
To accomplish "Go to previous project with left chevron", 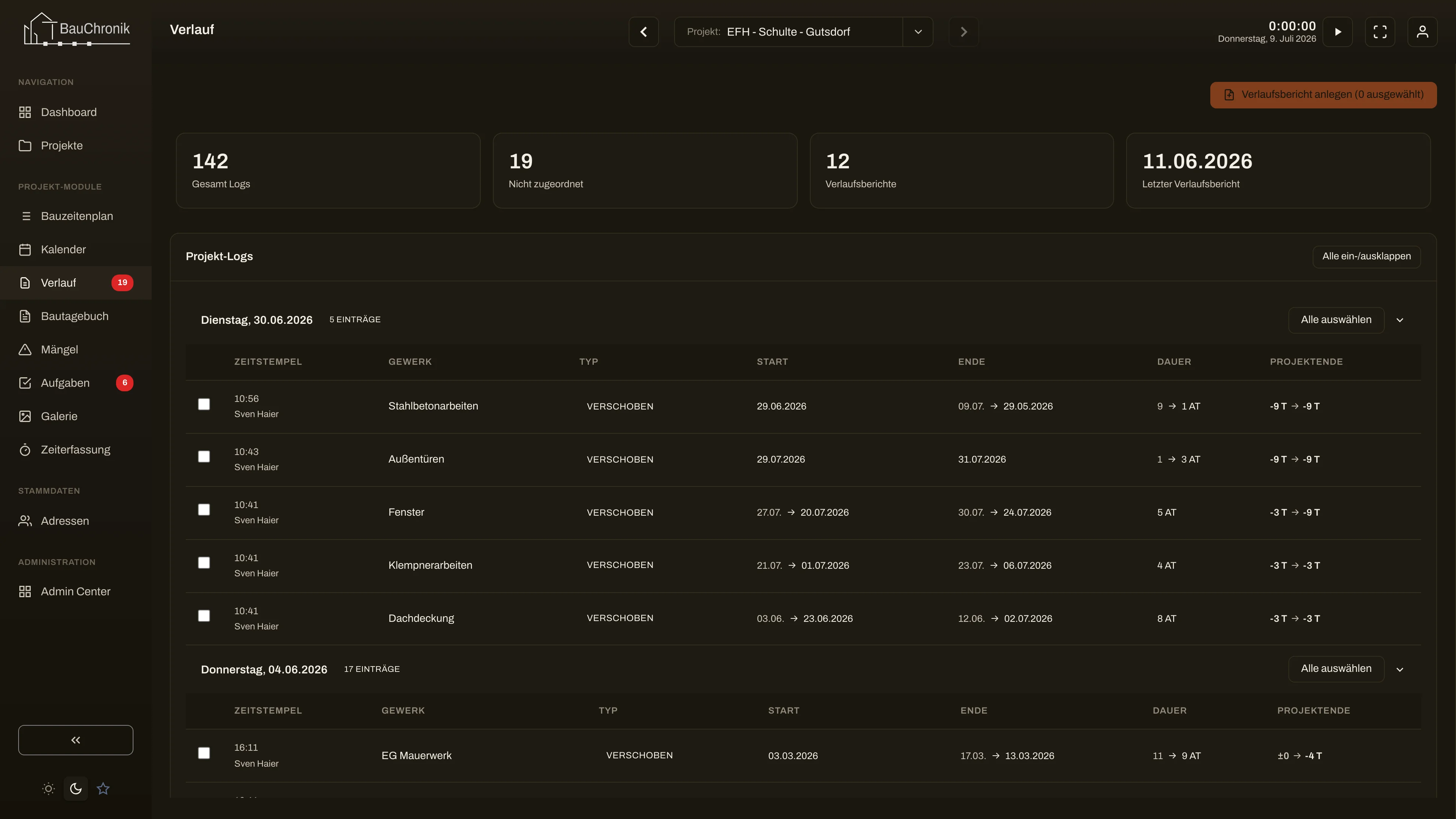I will pos(644,31).
